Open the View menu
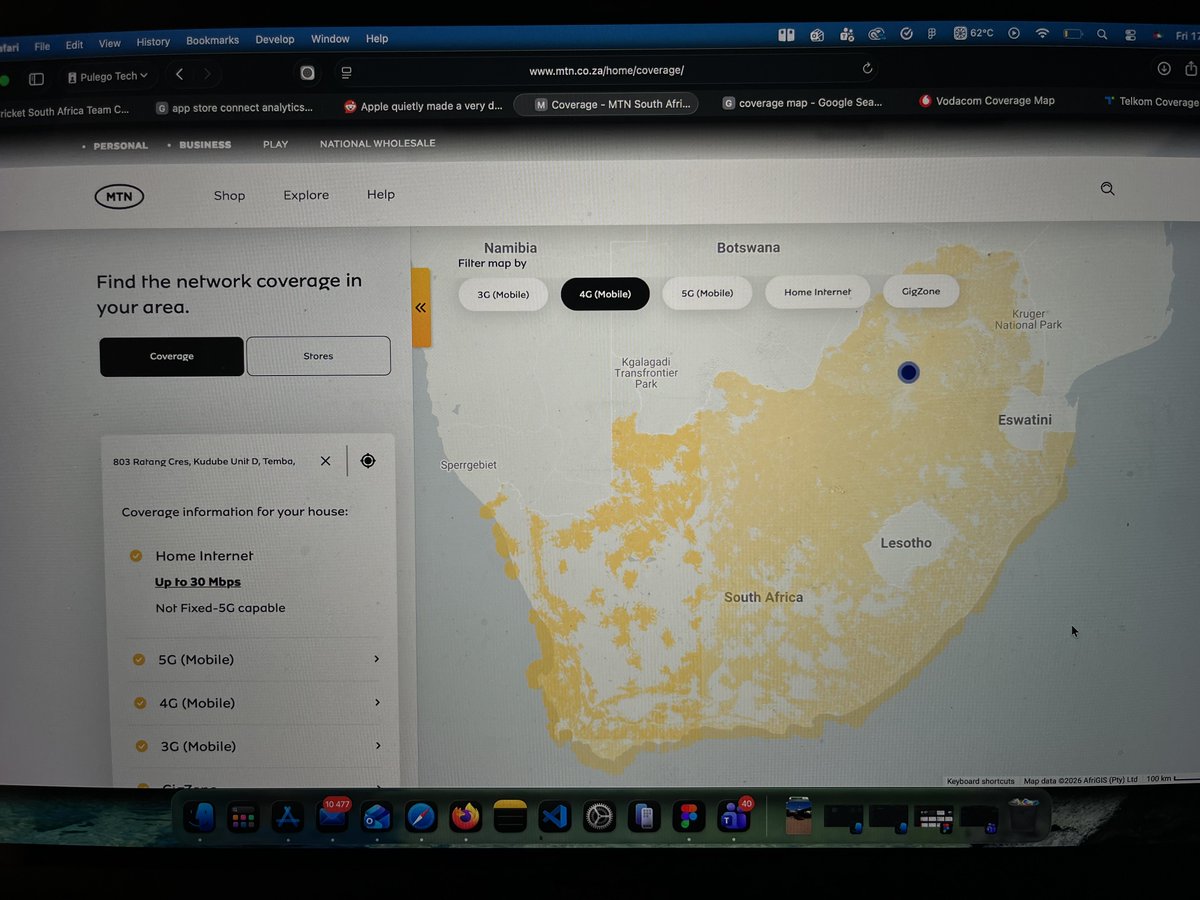This screenshot has height=900, width=1200. coord(110,43)
